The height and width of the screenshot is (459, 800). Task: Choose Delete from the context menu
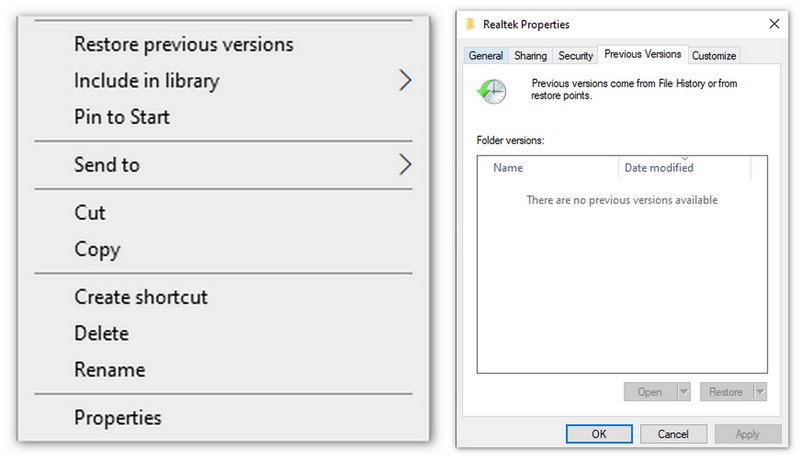pyautogui.click(x=101, y=333)
